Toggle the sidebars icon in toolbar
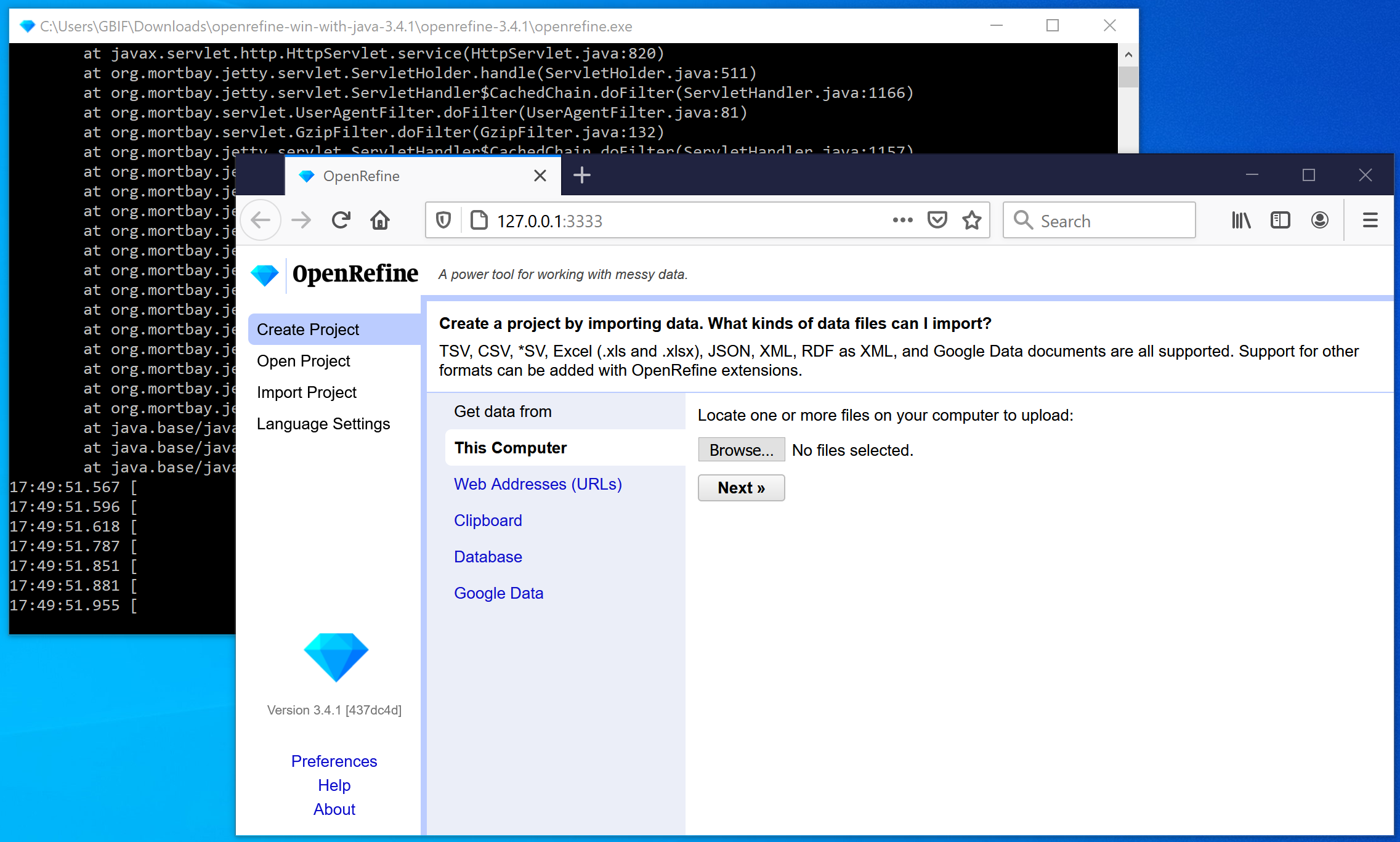This screenshot has width=1400, height=842. pyautogui.click(x=1280, y=220)
